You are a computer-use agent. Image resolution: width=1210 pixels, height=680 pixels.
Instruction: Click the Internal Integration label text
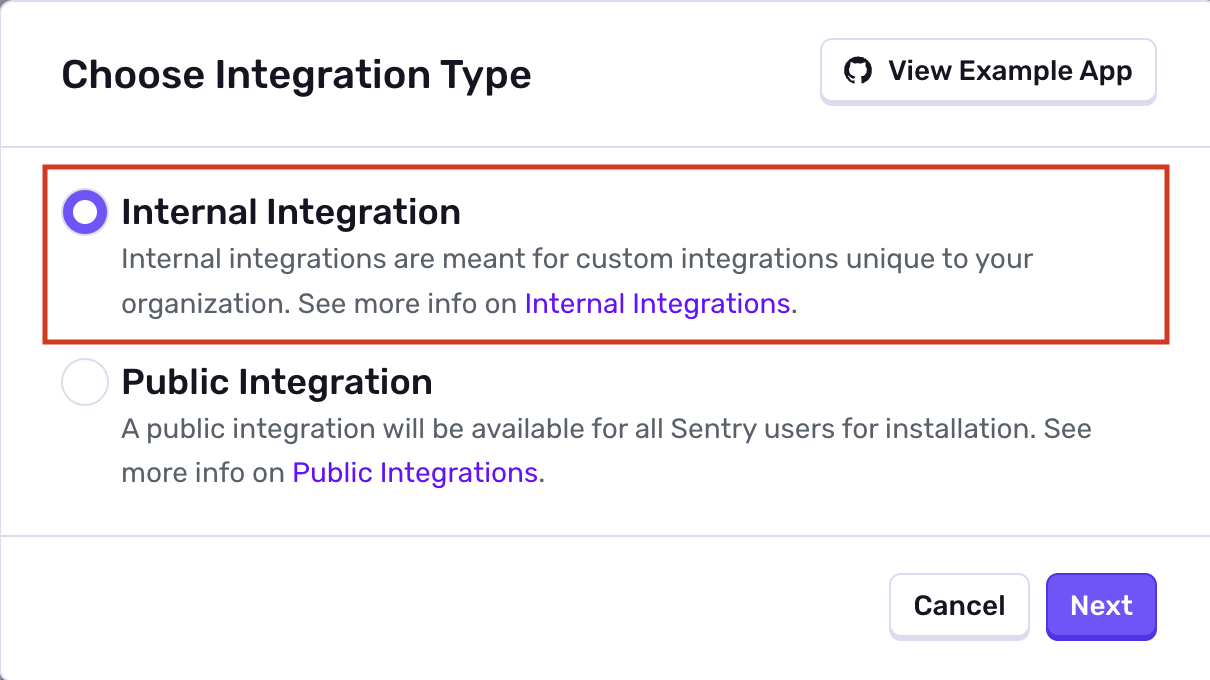[x=290, y=211]
